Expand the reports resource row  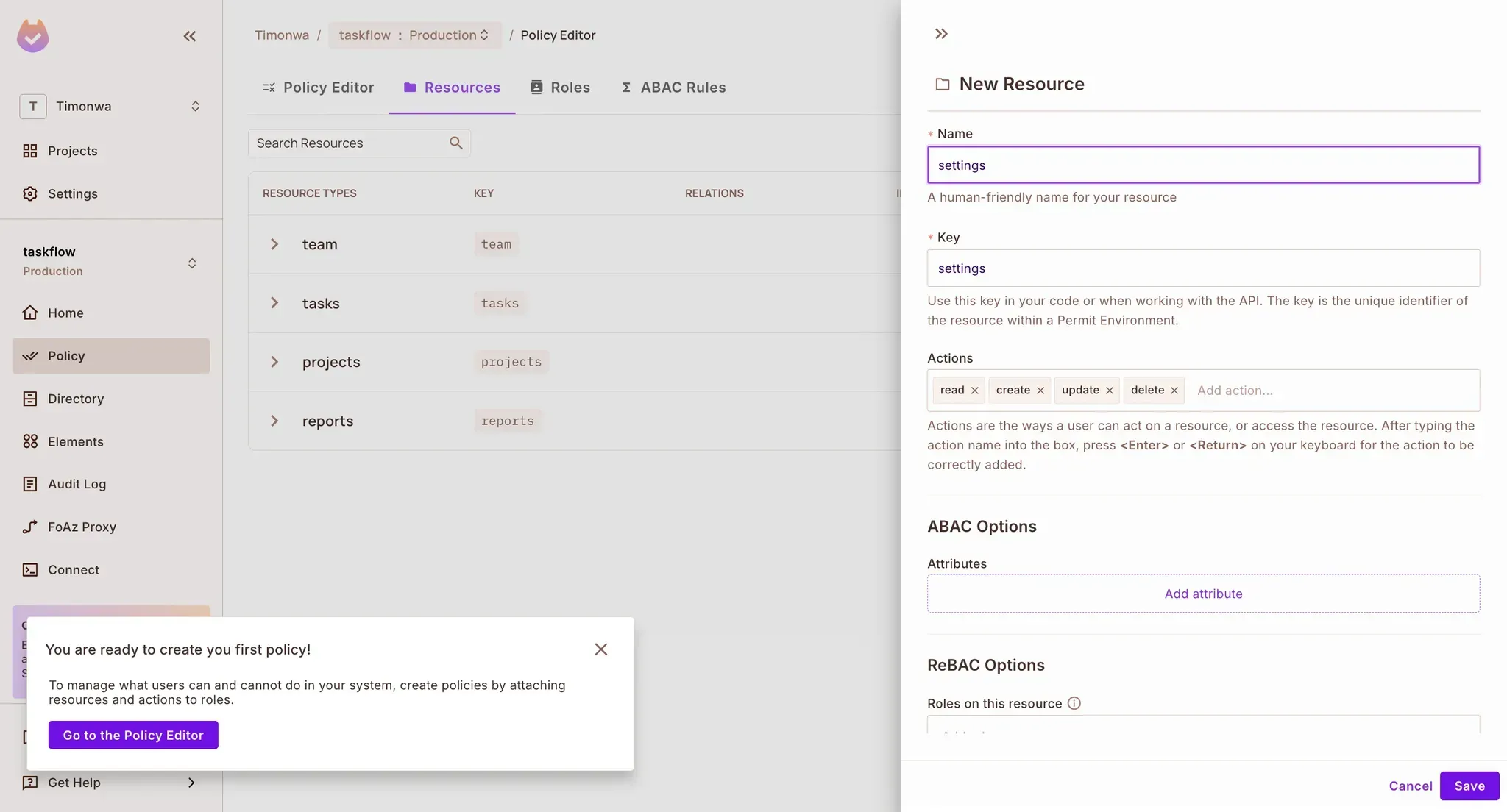click(x=274, y=421)
